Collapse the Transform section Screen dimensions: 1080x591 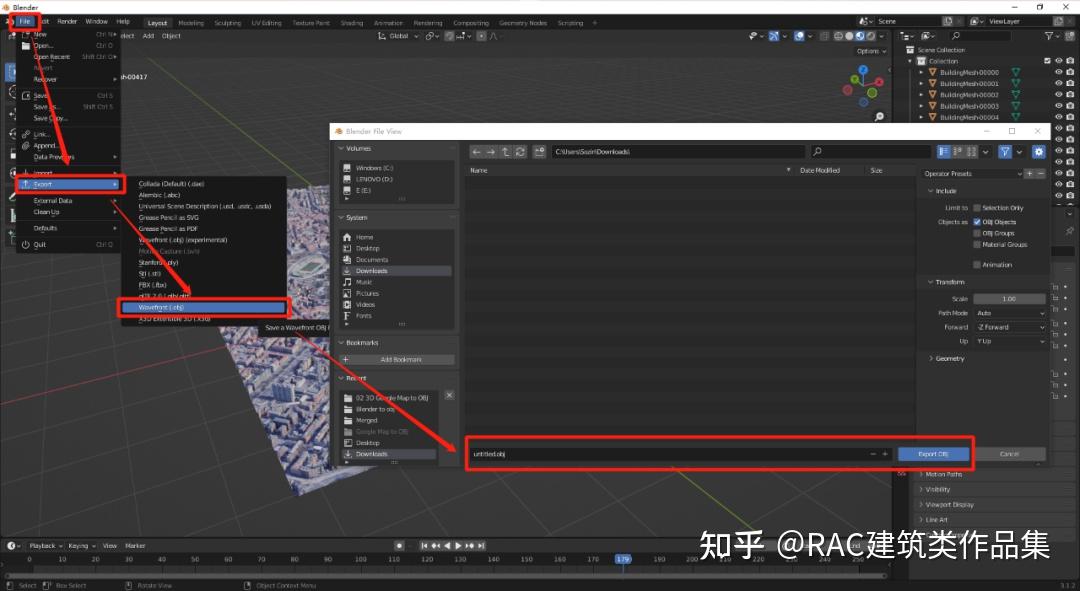point(946,282)
